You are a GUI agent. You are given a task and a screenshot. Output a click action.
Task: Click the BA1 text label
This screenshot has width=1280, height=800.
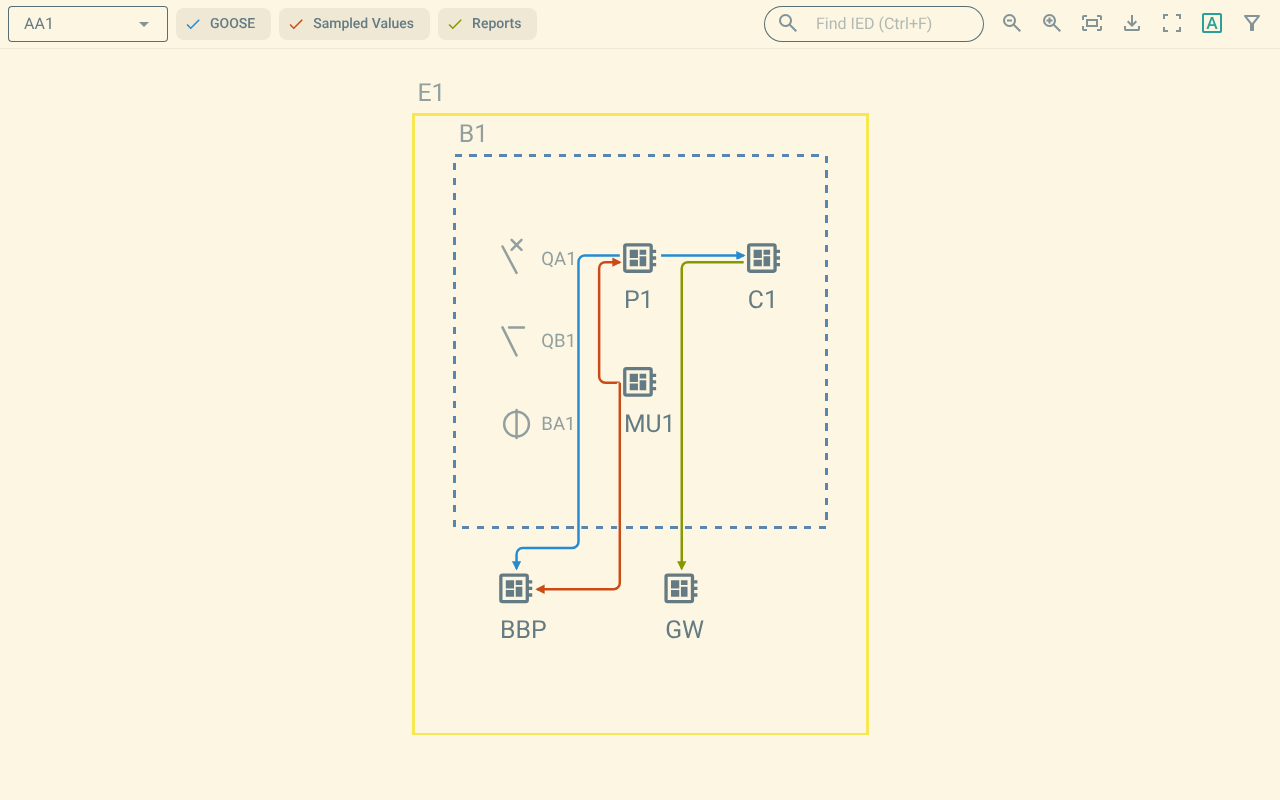pos(558,424)
